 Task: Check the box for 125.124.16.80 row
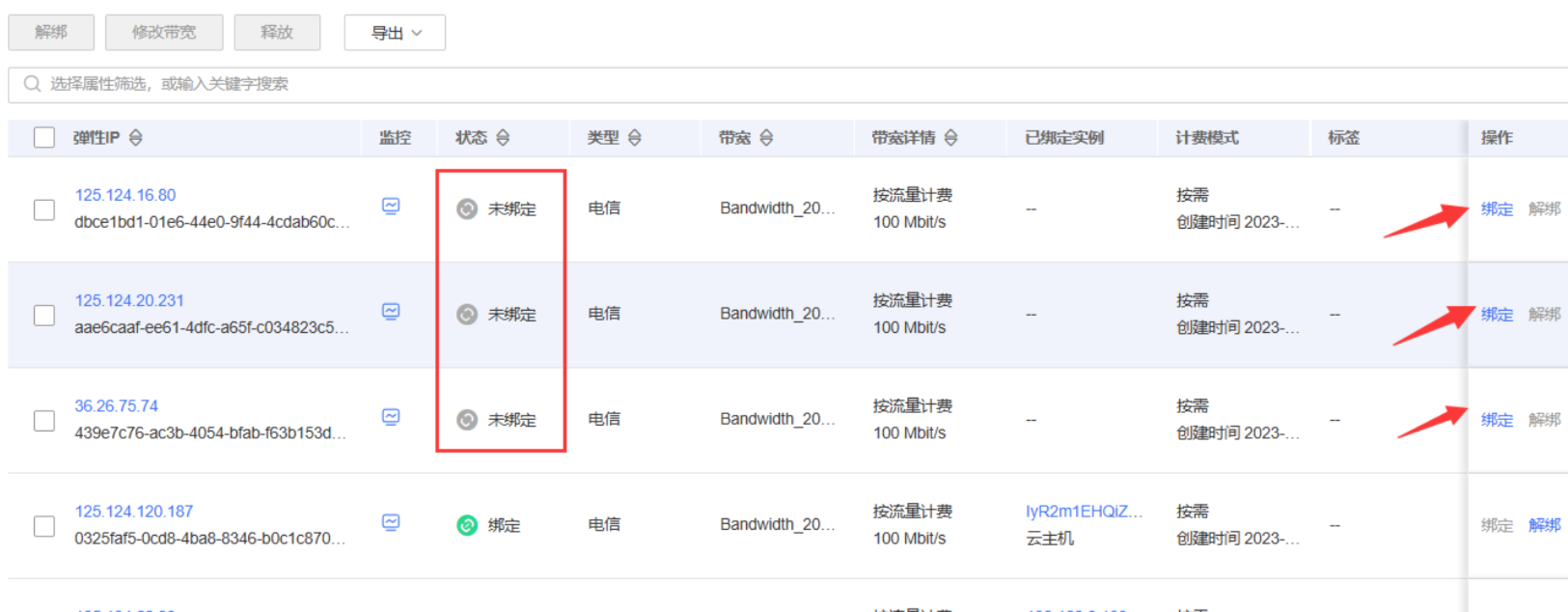(x=44, y=209)
